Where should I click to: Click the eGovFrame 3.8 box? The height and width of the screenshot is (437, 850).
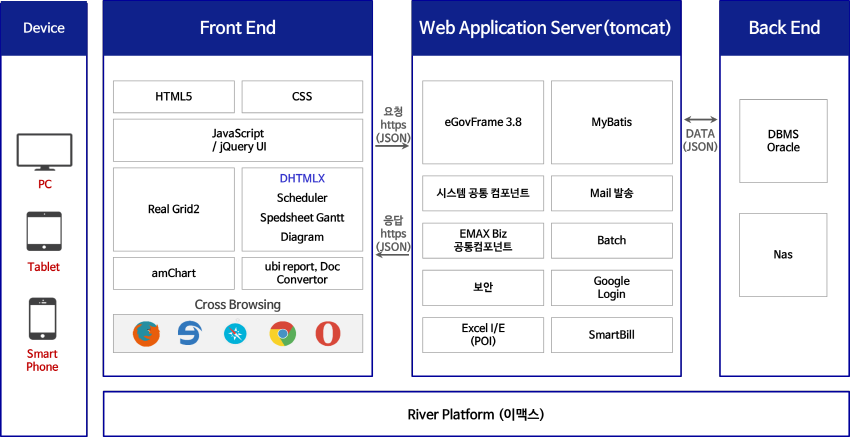pyautogui.click(x=483, y=122)
